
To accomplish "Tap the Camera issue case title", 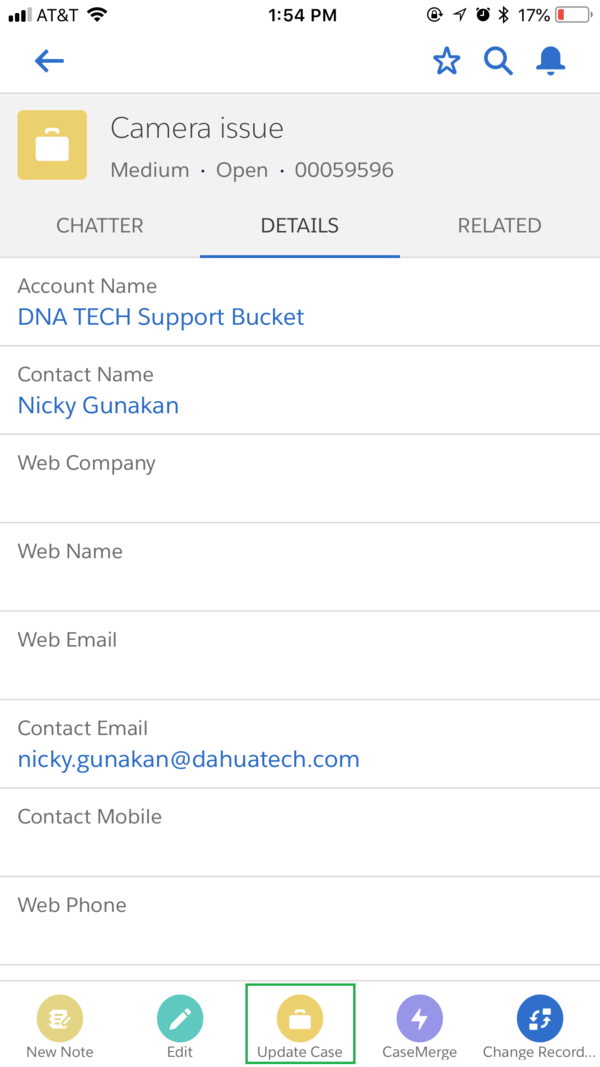I will coord(197,129).
